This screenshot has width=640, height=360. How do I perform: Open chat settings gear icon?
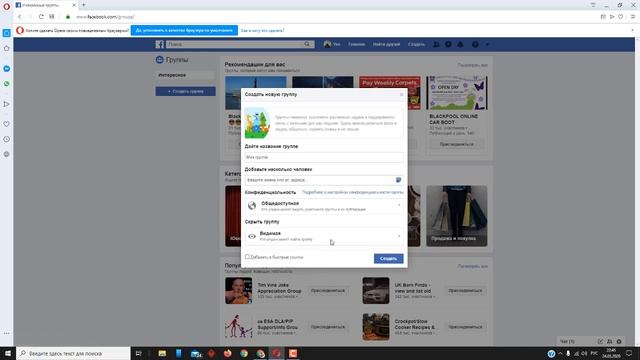[619, 341]
